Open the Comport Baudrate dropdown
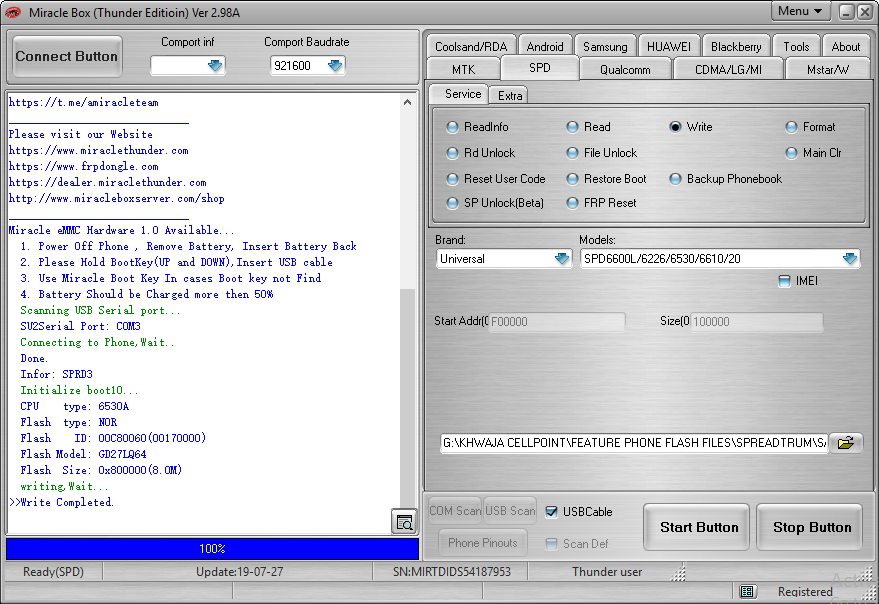This screenshot has height=604, width=879. click(x=335, y=66)
